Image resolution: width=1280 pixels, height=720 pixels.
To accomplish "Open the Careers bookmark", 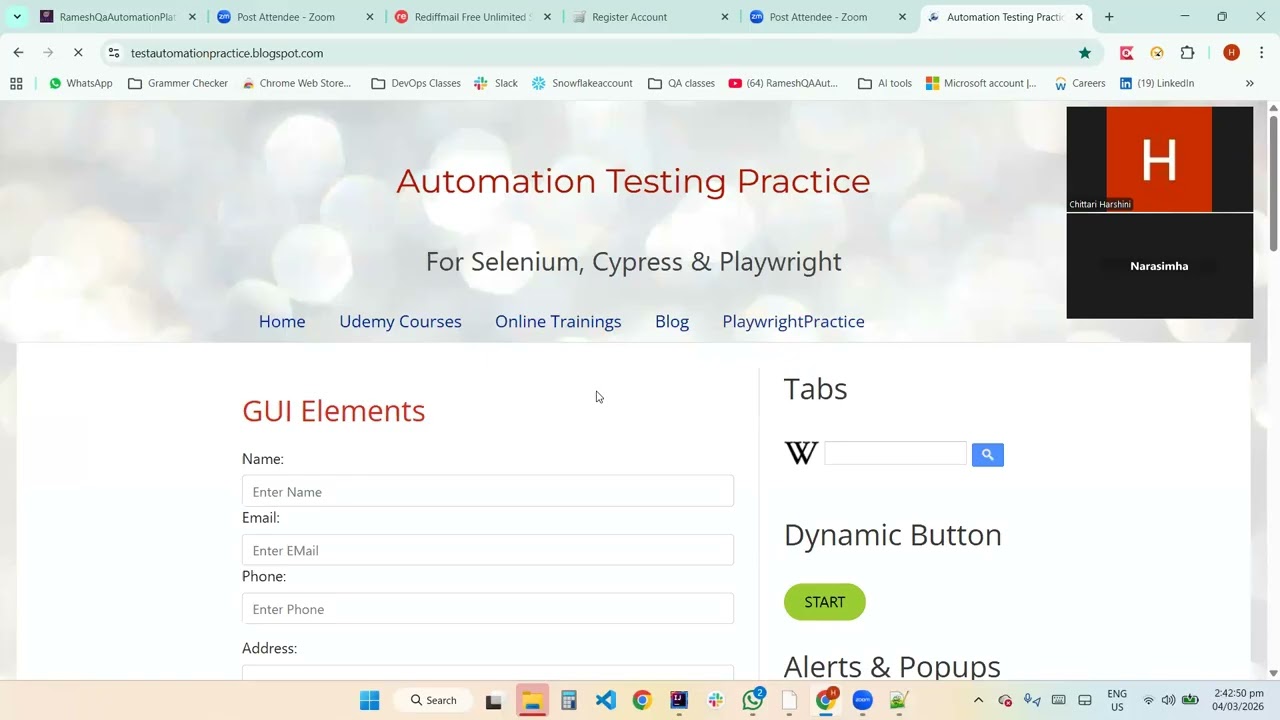I will pos(1080,83).
